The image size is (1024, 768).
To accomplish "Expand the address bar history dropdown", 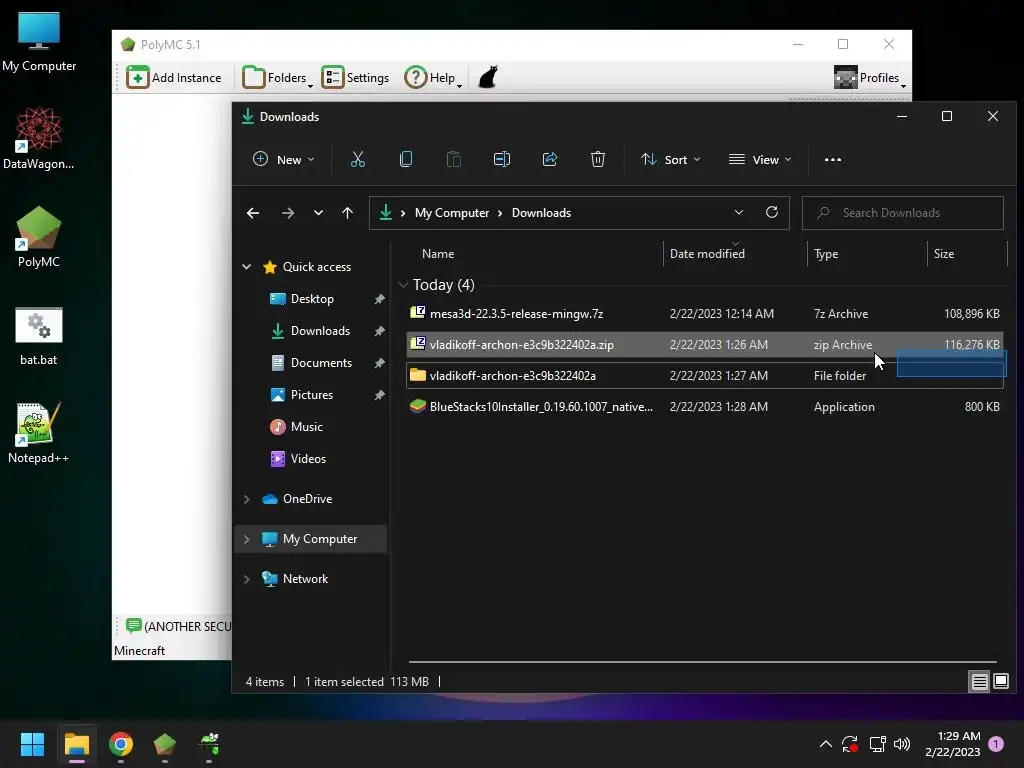I will (x=739, y=212).
